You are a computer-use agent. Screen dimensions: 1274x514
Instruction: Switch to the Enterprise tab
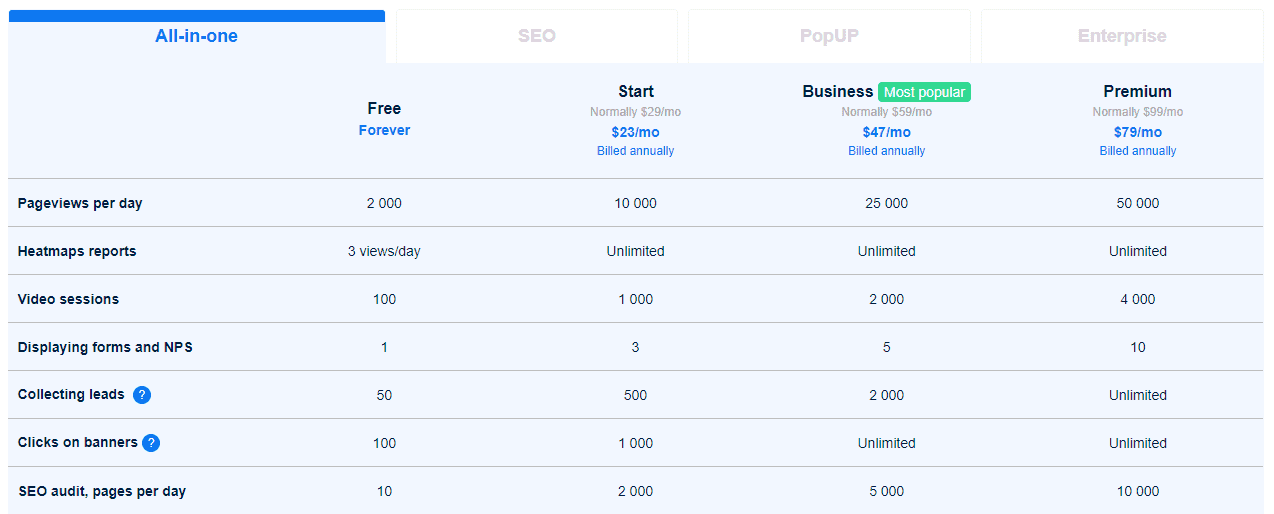click(x=1122, y=37)
